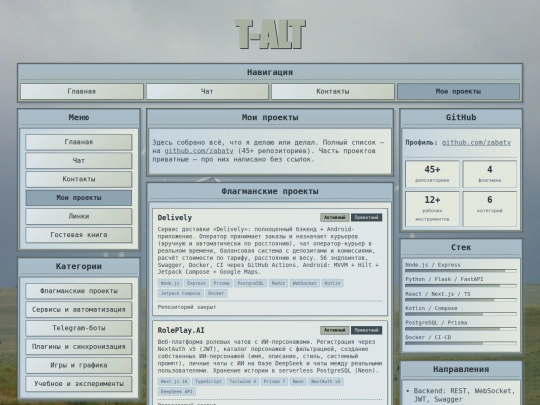Click the Node.js tag on Delively

[170, 283]
